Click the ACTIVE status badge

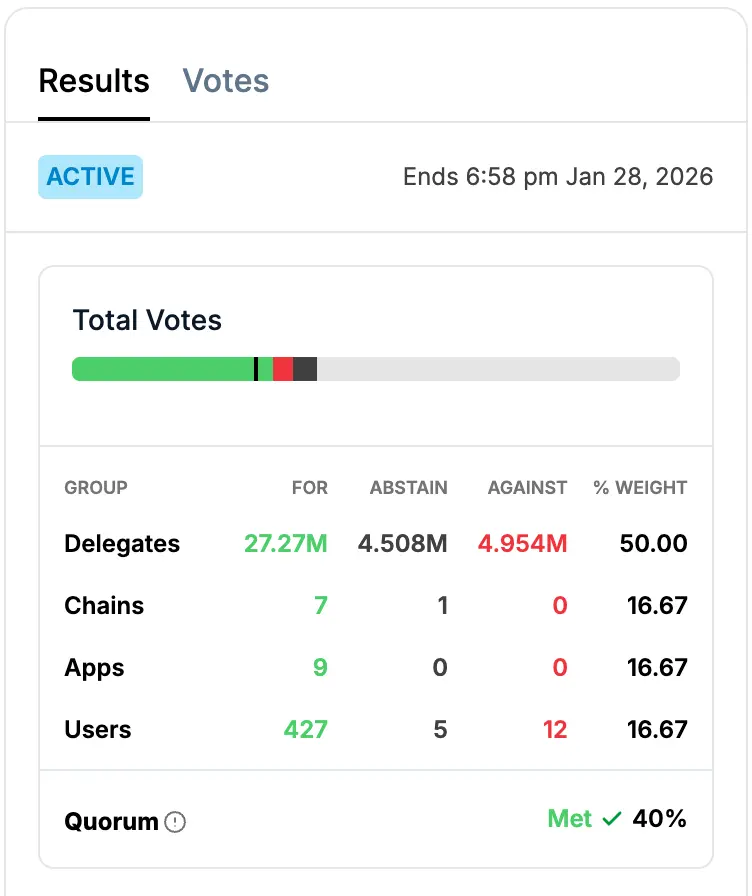click(90, 176)
